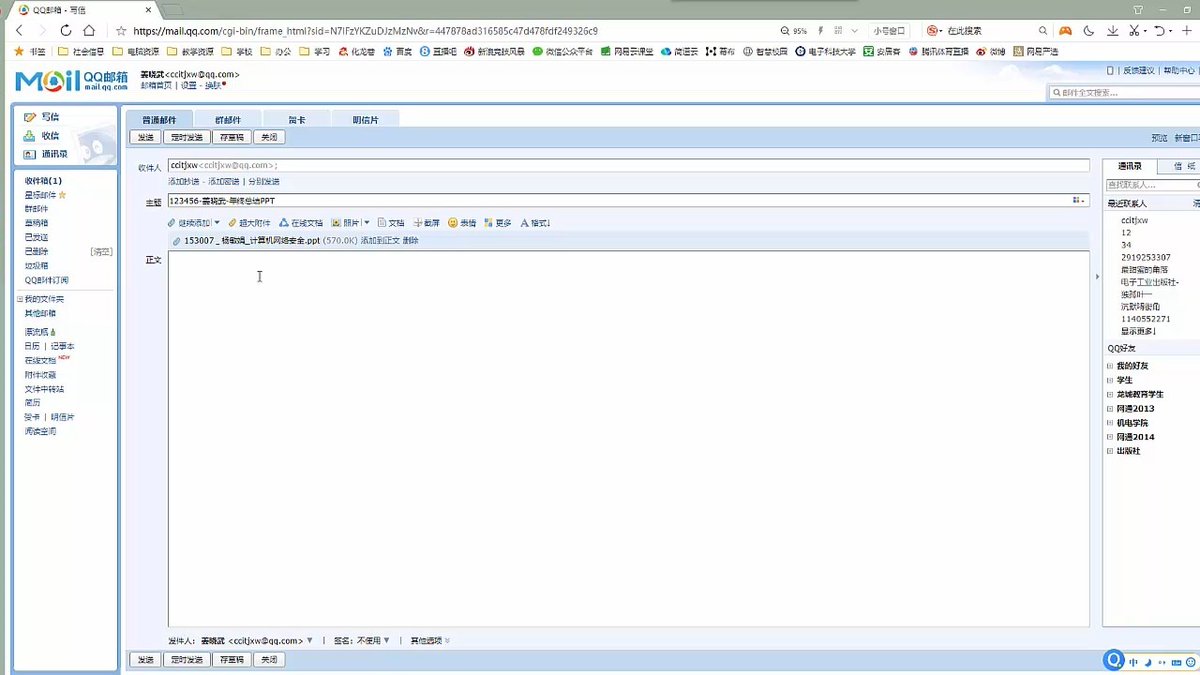Click 清空 next to 已删除
1200x675 pixels.
point(101,252)
